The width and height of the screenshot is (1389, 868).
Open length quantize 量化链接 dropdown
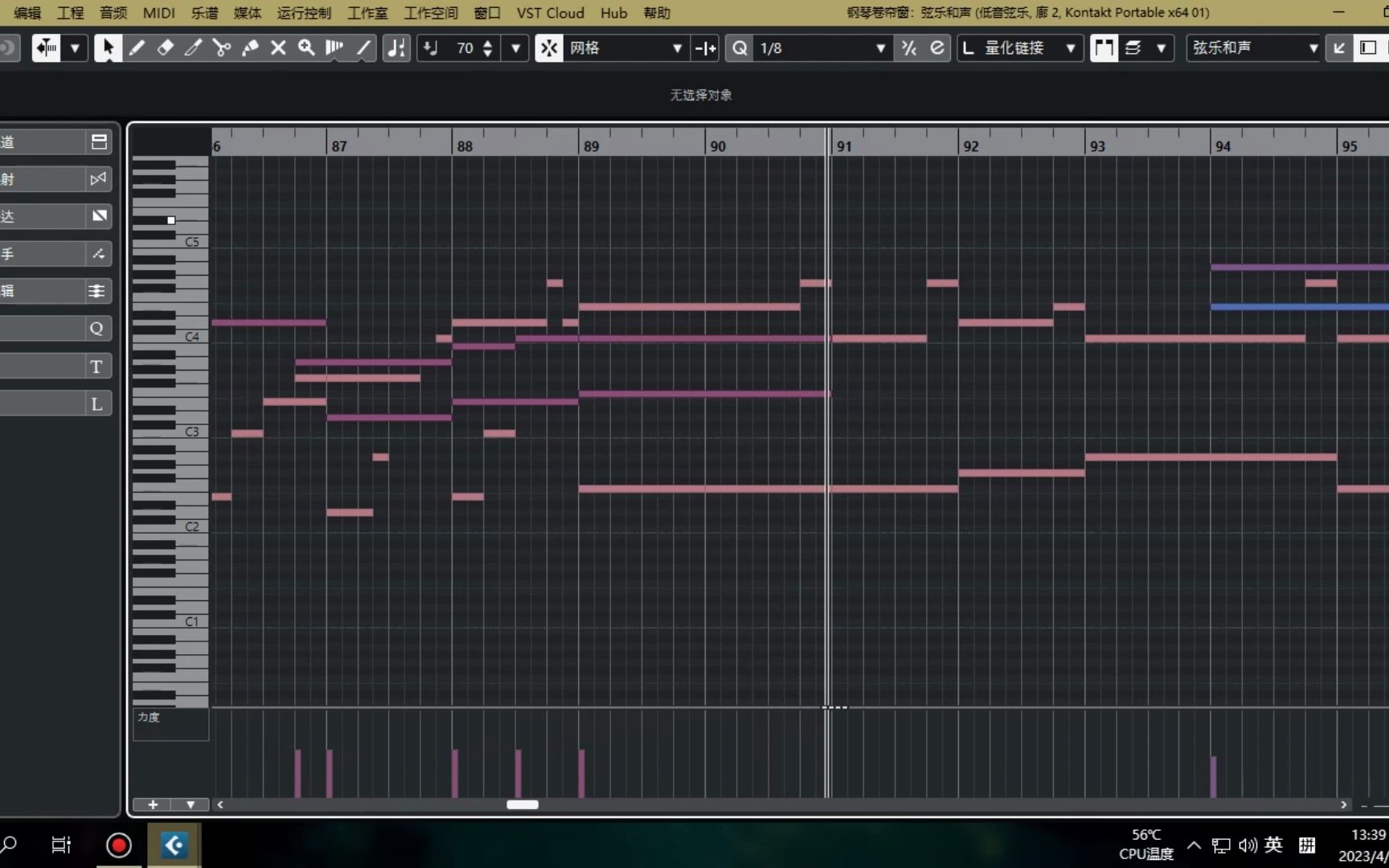tap(1020, 48)
